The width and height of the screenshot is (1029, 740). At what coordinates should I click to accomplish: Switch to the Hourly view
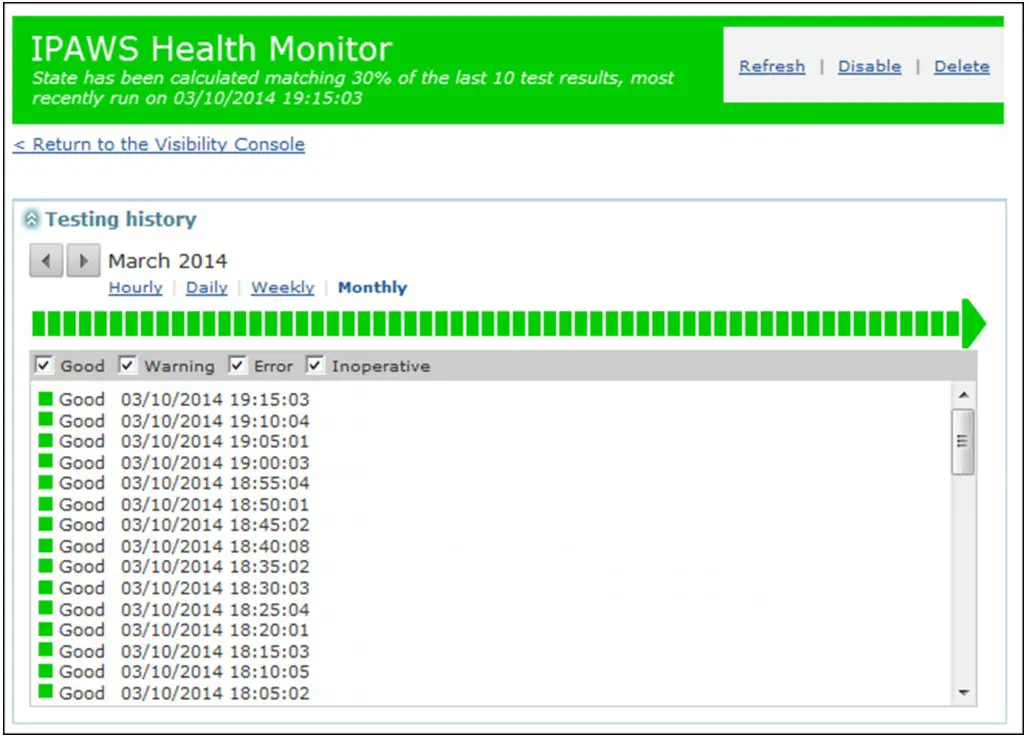[135, 288]
